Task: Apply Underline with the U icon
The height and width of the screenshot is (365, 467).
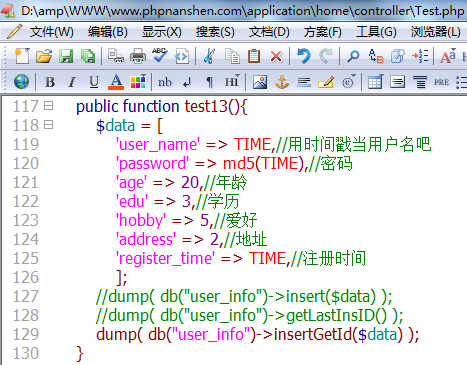Action: click(x=94, y=82)
